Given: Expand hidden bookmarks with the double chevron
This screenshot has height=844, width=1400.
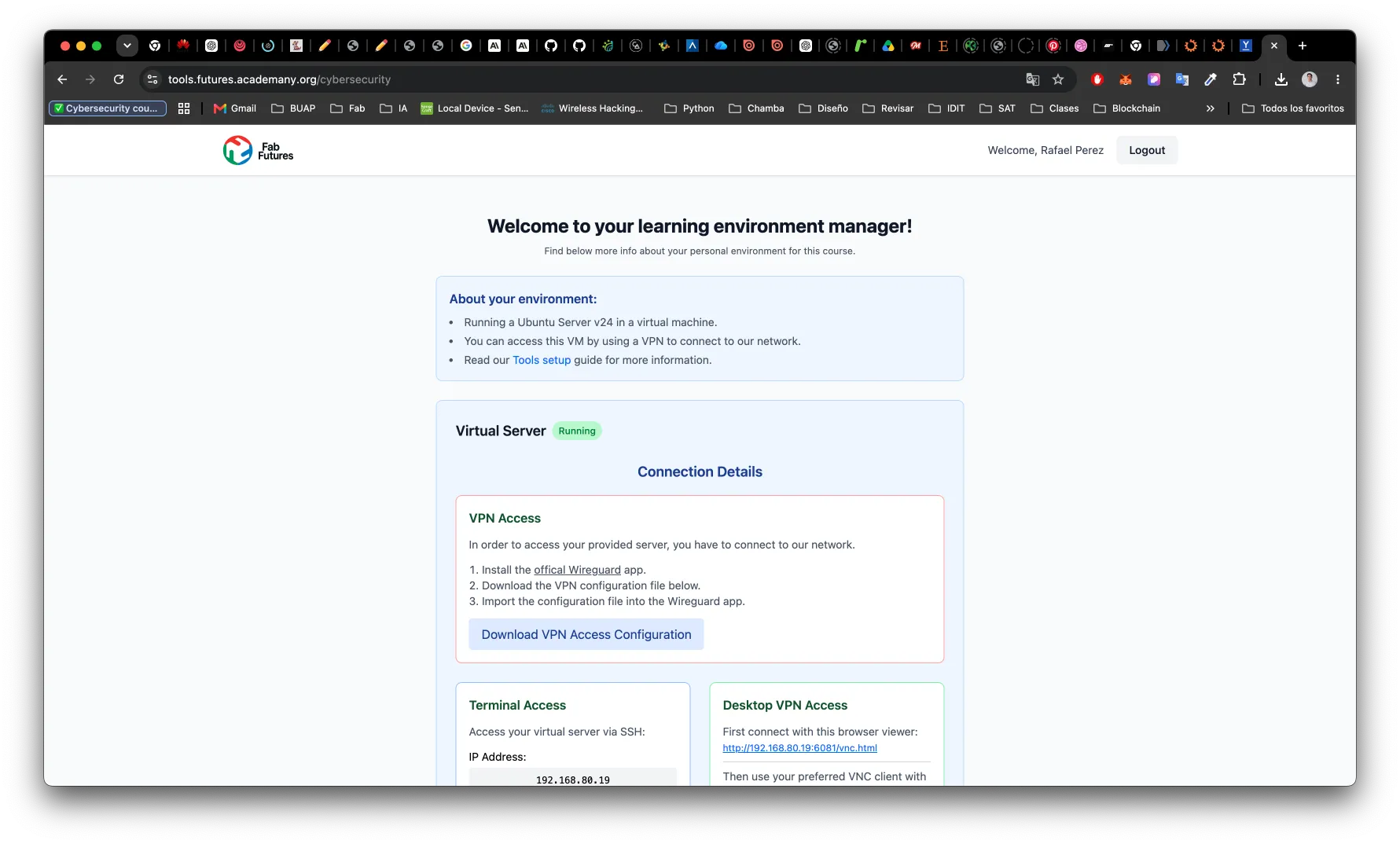Looking at the screenshot, I should pyautogui.click(x=1211, y=108).
